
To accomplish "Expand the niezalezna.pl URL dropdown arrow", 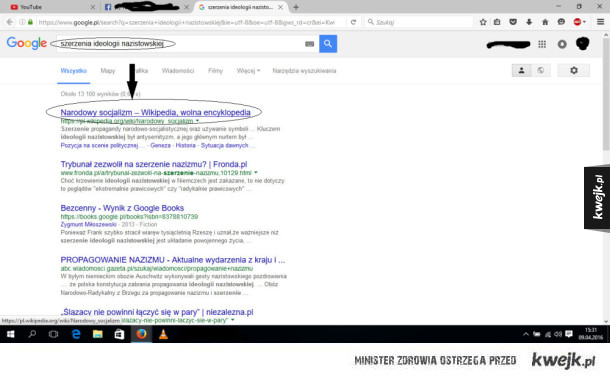I will (233, 320).
